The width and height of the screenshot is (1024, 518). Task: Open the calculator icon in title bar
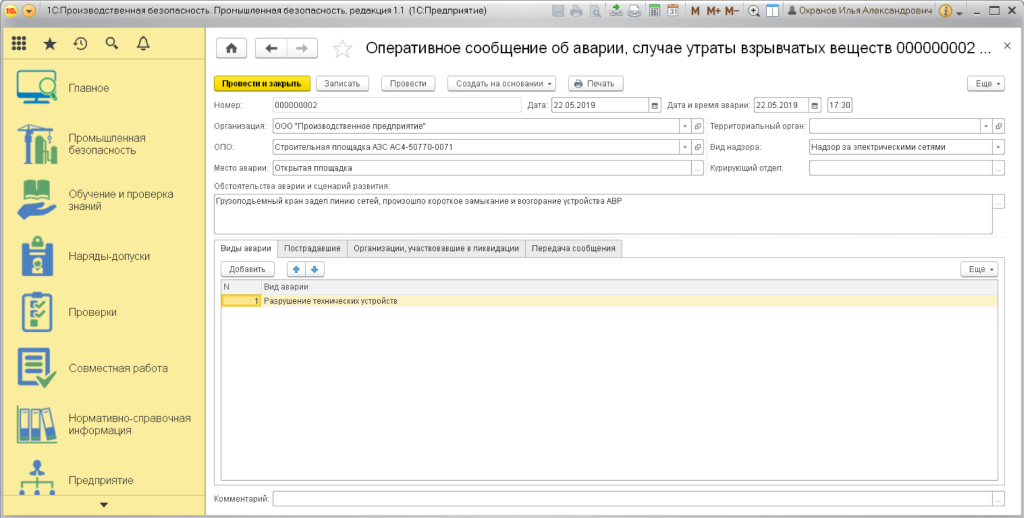(654, 11)
